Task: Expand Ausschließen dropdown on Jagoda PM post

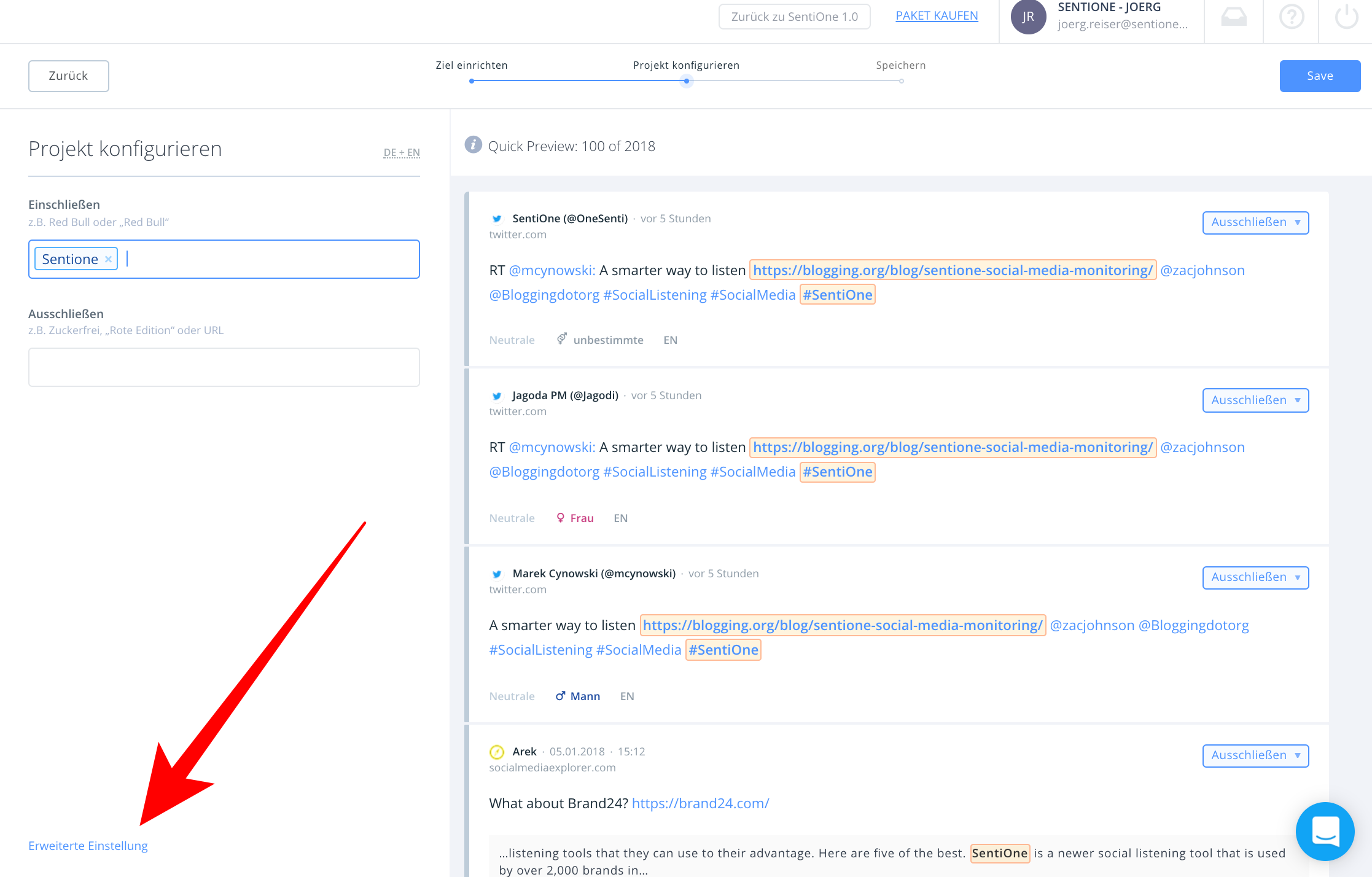Action: pos(1255,400)
